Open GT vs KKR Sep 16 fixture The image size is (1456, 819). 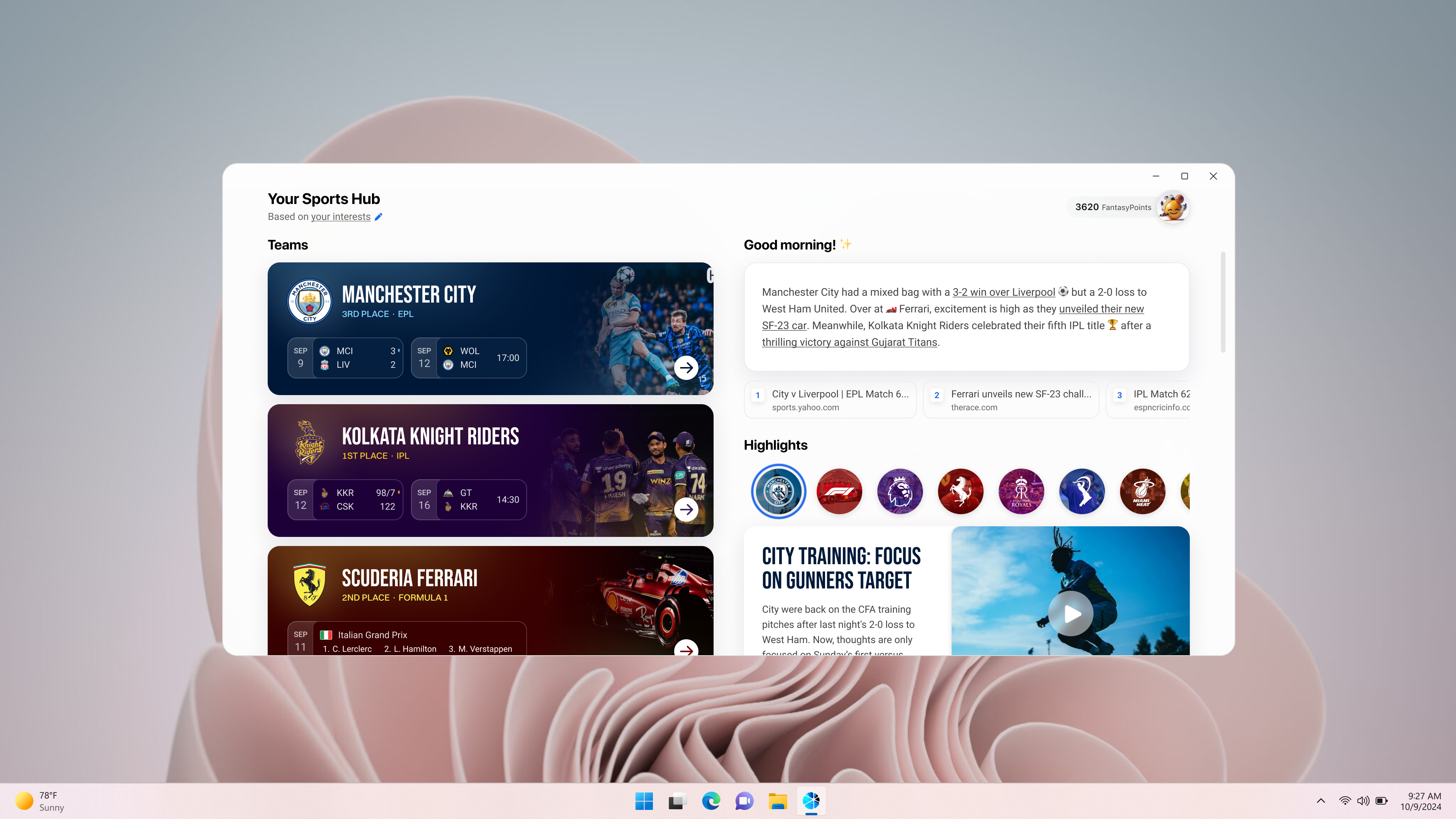point(469,500)
